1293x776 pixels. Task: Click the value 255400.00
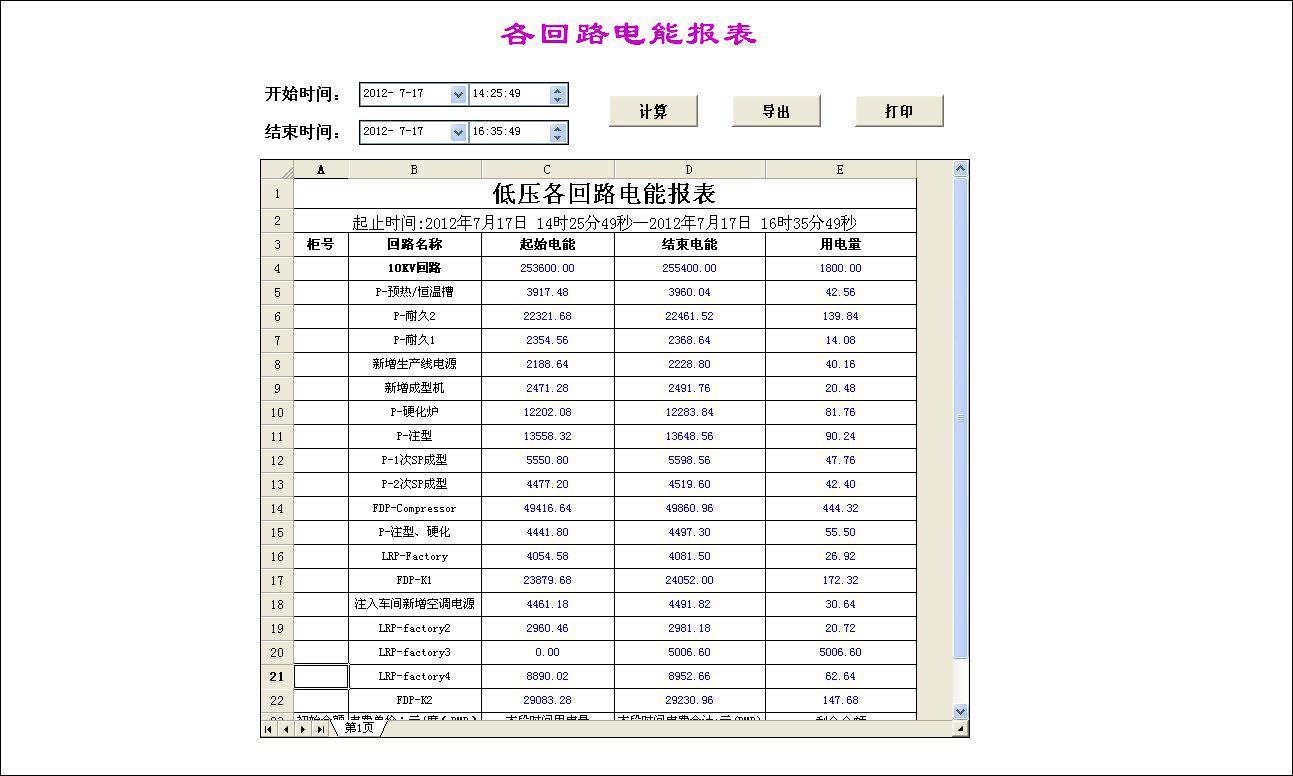[x=690, y=268]
